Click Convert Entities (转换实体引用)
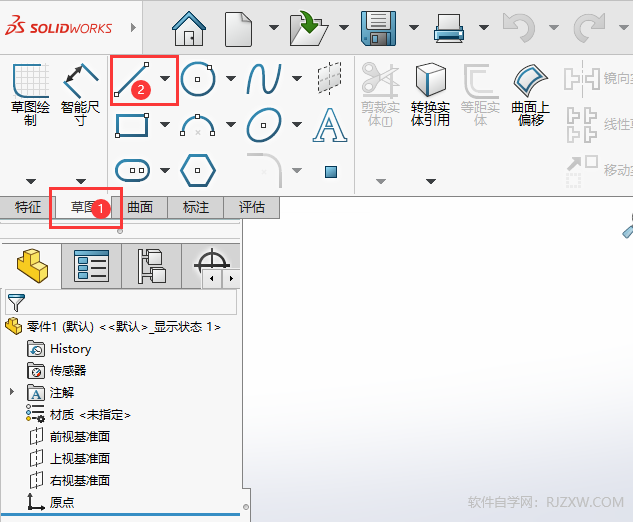Image resolution: width=633 pixels, height=522 pixels. pyautogui.click(x=430, y=94)
